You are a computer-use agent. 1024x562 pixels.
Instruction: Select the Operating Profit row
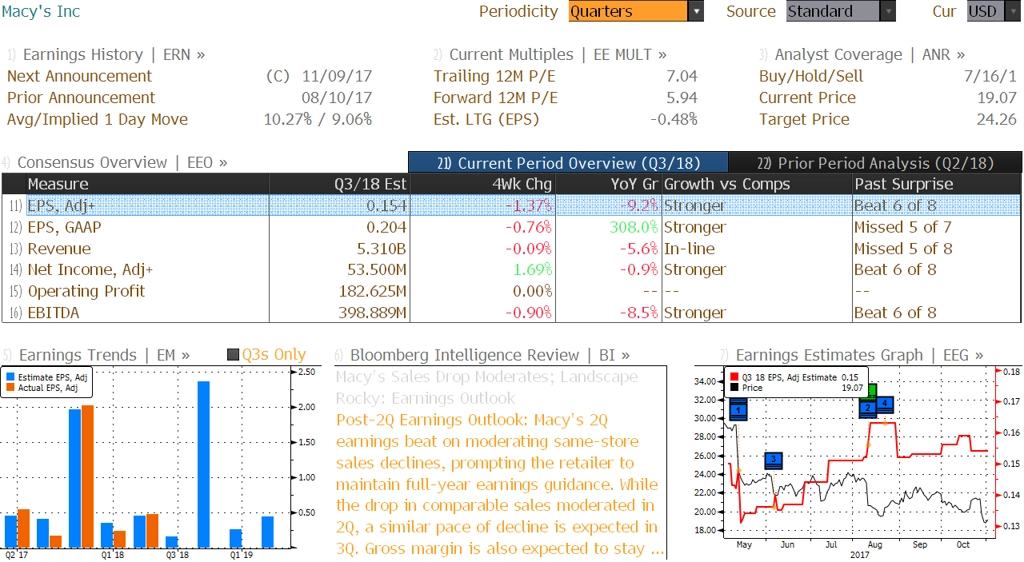(x=512, y=291)
